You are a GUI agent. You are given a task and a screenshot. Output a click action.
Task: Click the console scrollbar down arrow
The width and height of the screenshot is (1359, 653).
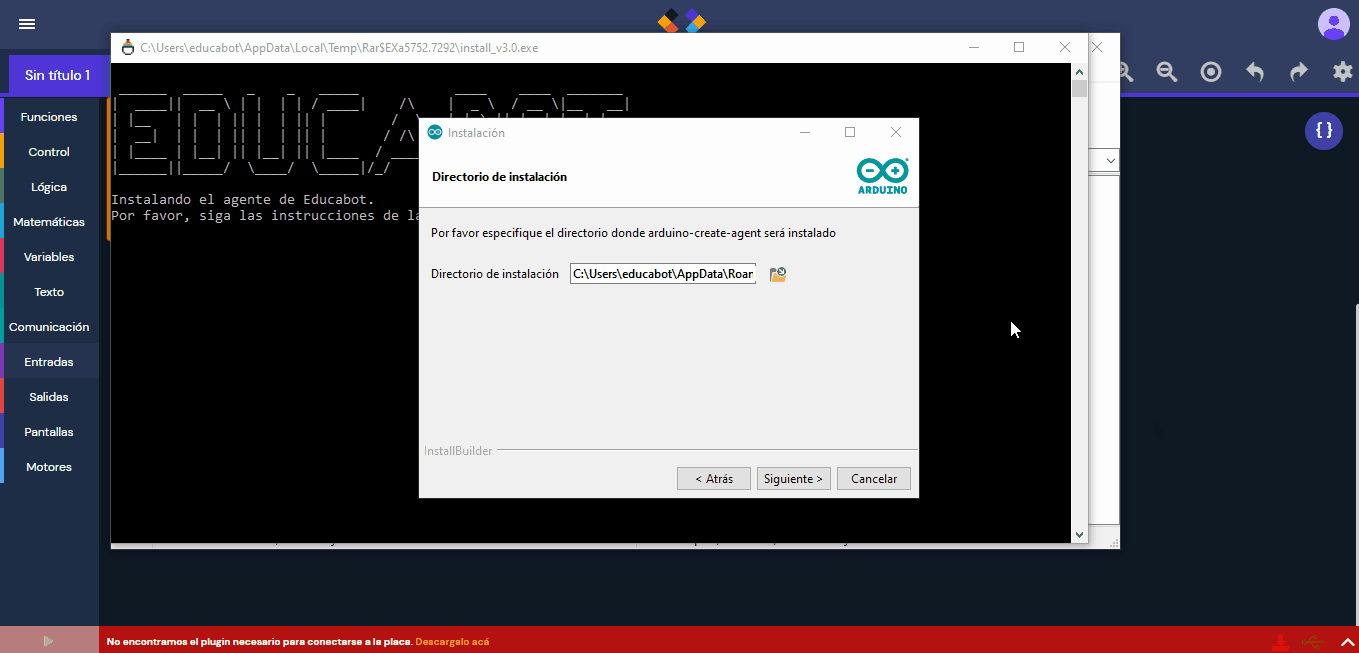coord(1079,535)
